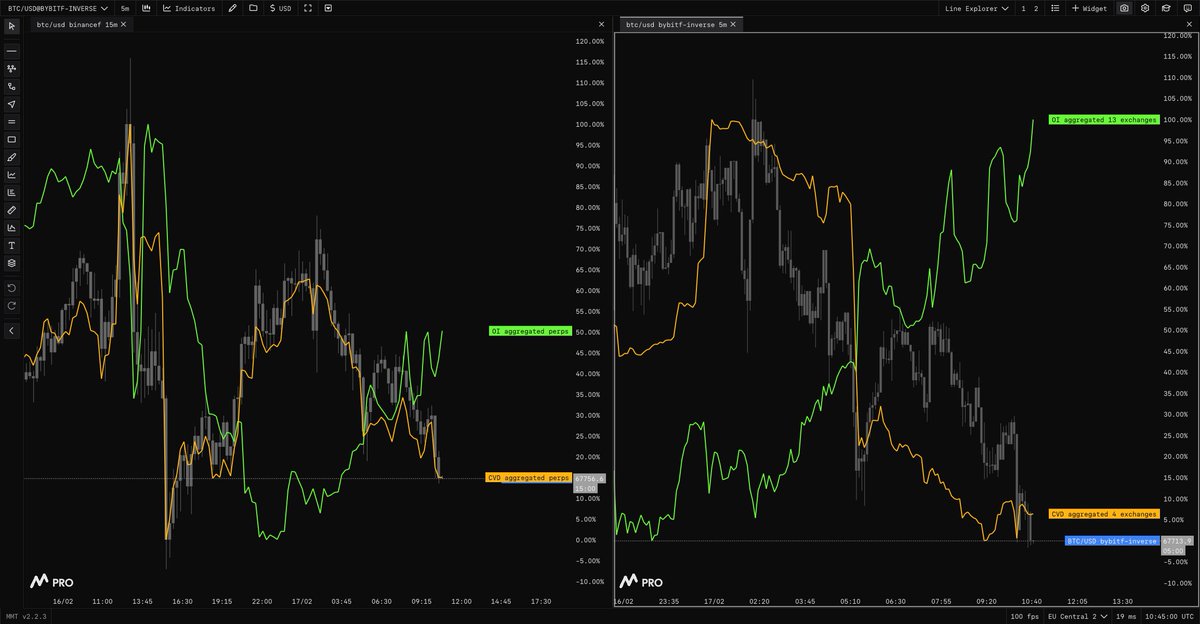Select the arrow pointer drawing tool
This screenshot has width=1200, height=624.
[12, 104]
